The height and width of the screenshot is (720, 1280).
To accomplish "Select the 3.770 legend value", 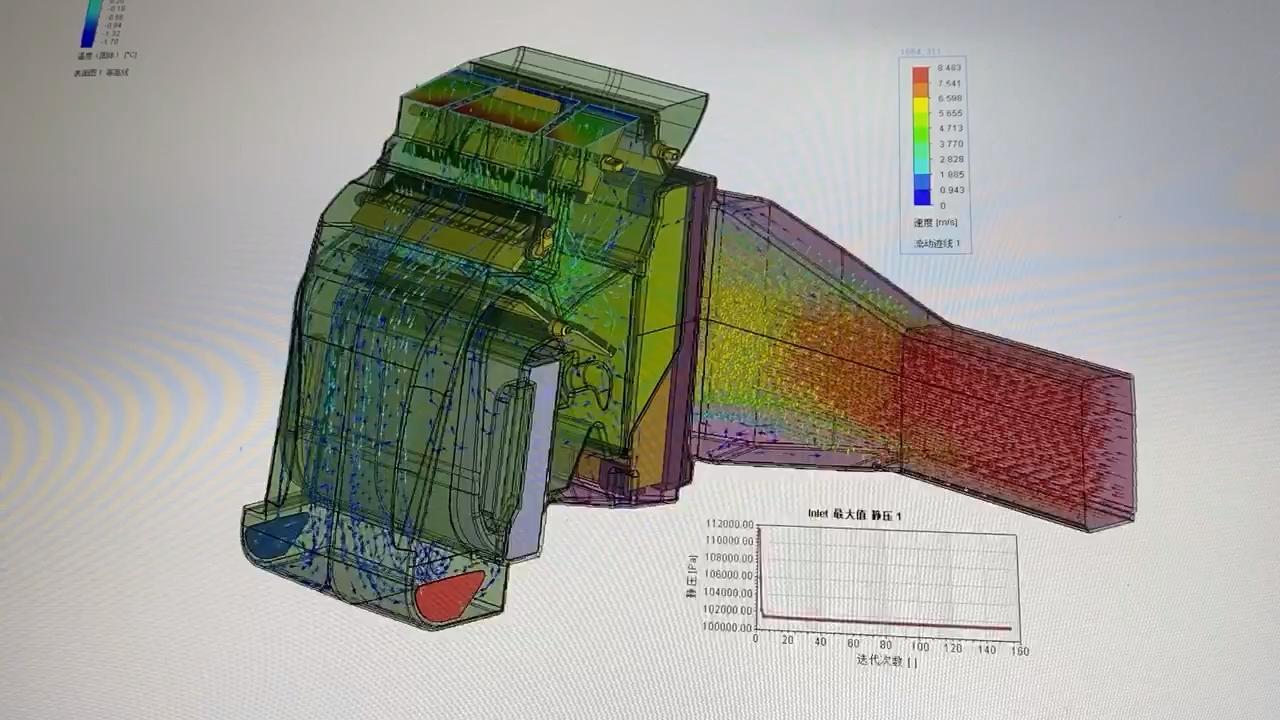I will 950,144.
